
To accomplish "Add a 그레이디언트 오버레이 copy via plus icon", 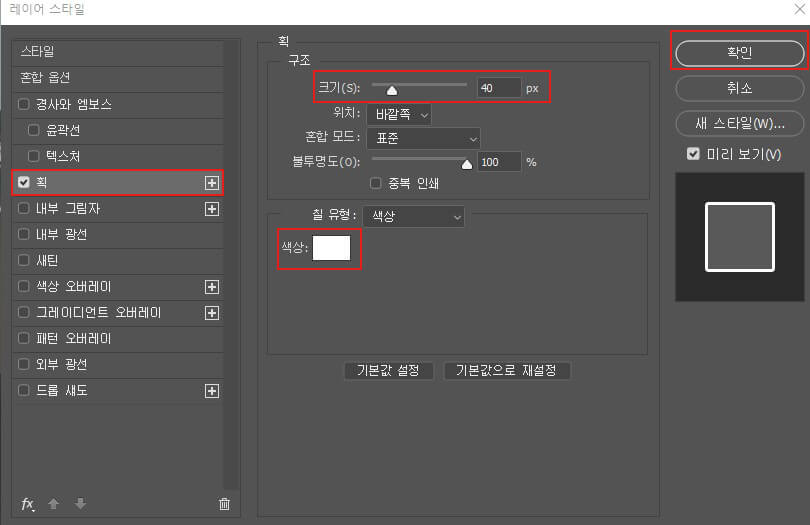I will 212,313.
